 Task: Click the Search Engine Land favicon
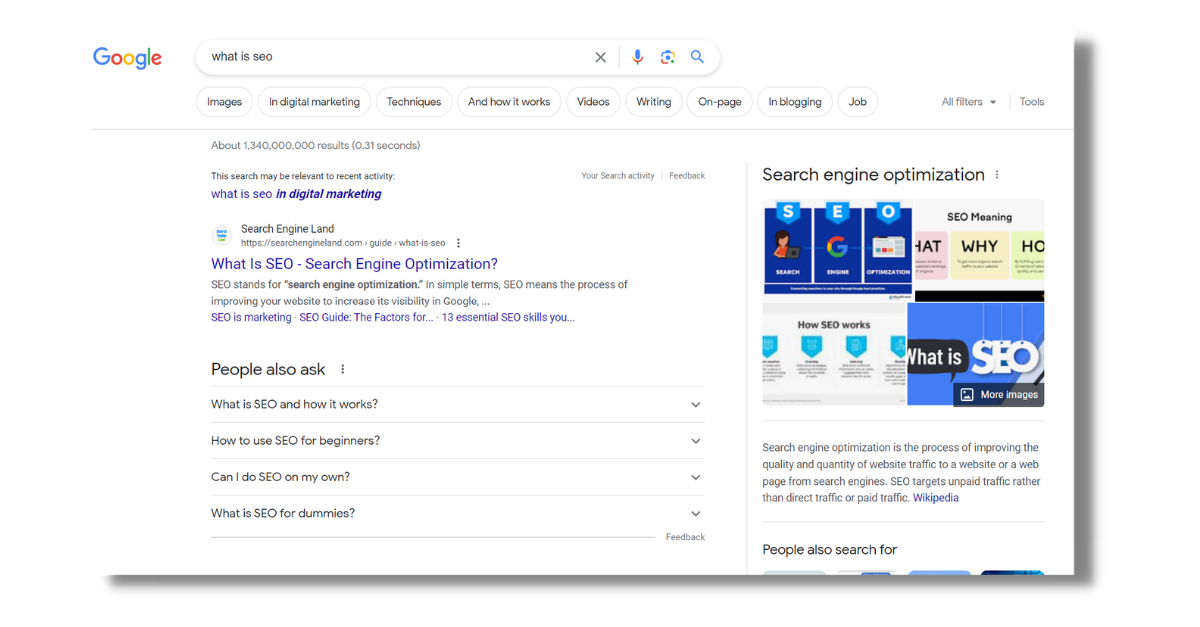pos(221,235)
